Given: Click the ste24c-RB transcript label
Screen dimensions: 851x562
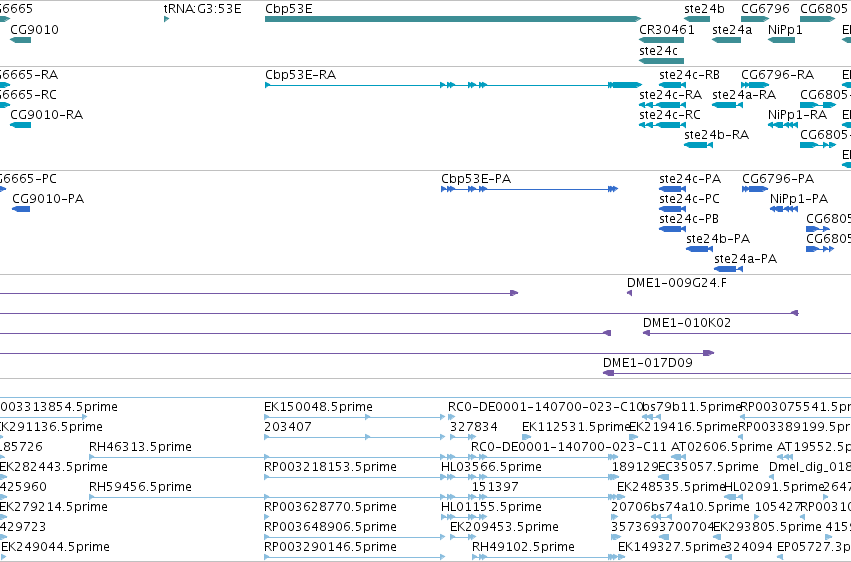Looking at the screenshot, I should coord(689,74).
